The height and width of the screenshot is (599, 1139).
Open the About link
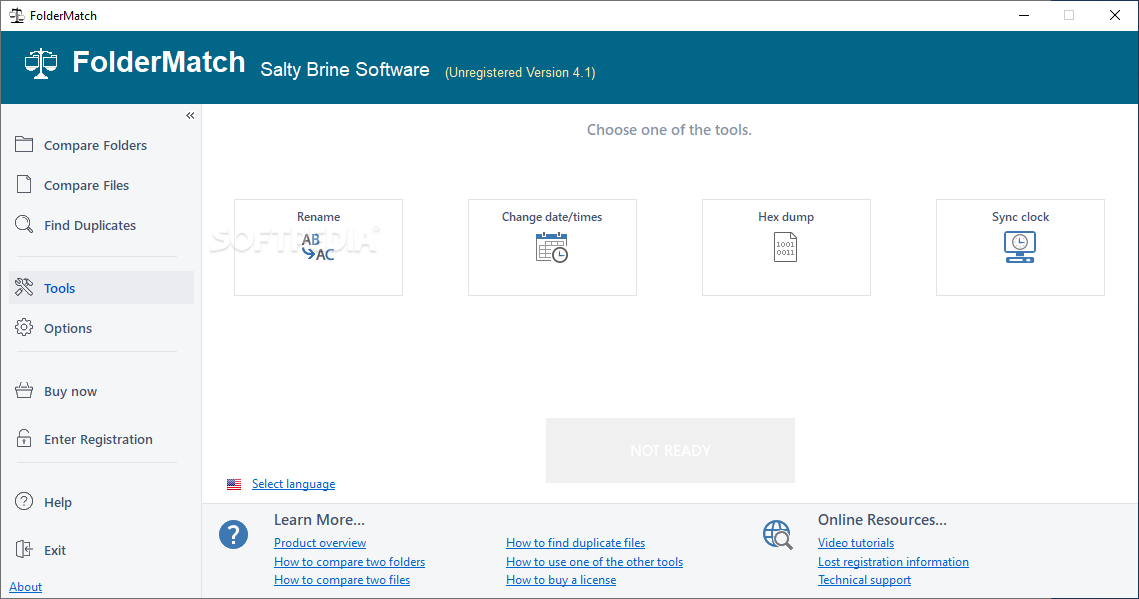[x=25, y=587]
